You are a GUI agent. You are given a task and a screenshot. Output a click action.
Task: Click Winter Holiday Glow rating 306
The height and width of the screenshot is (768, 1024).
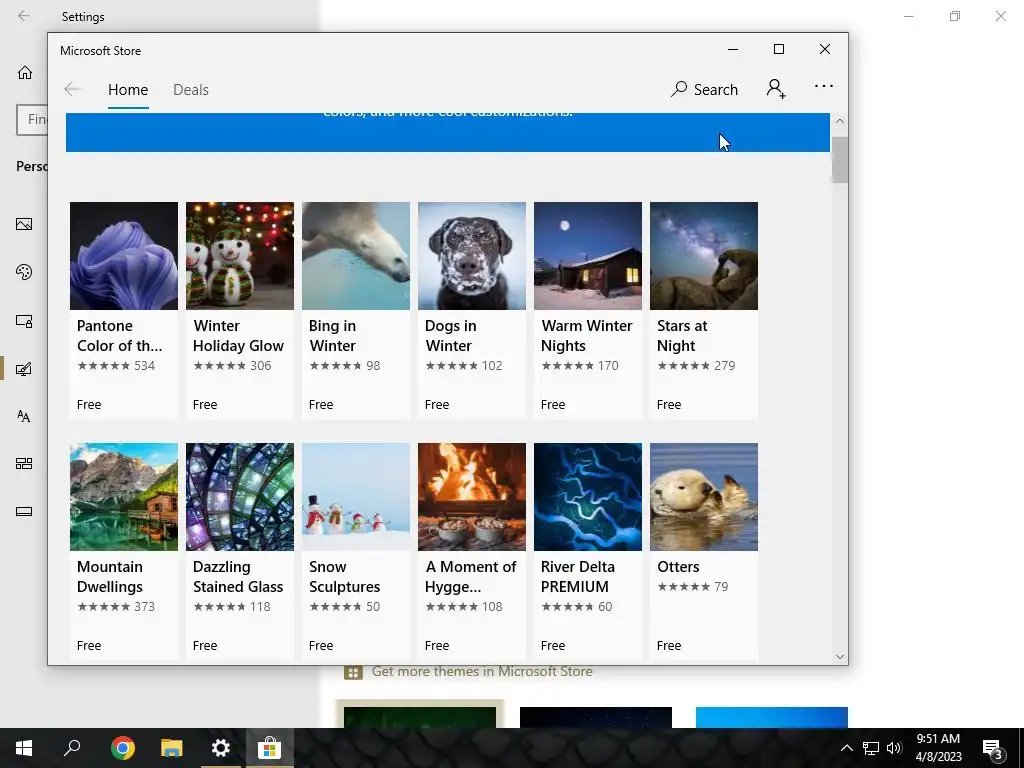pyautogui.click(x=232, y=366)
